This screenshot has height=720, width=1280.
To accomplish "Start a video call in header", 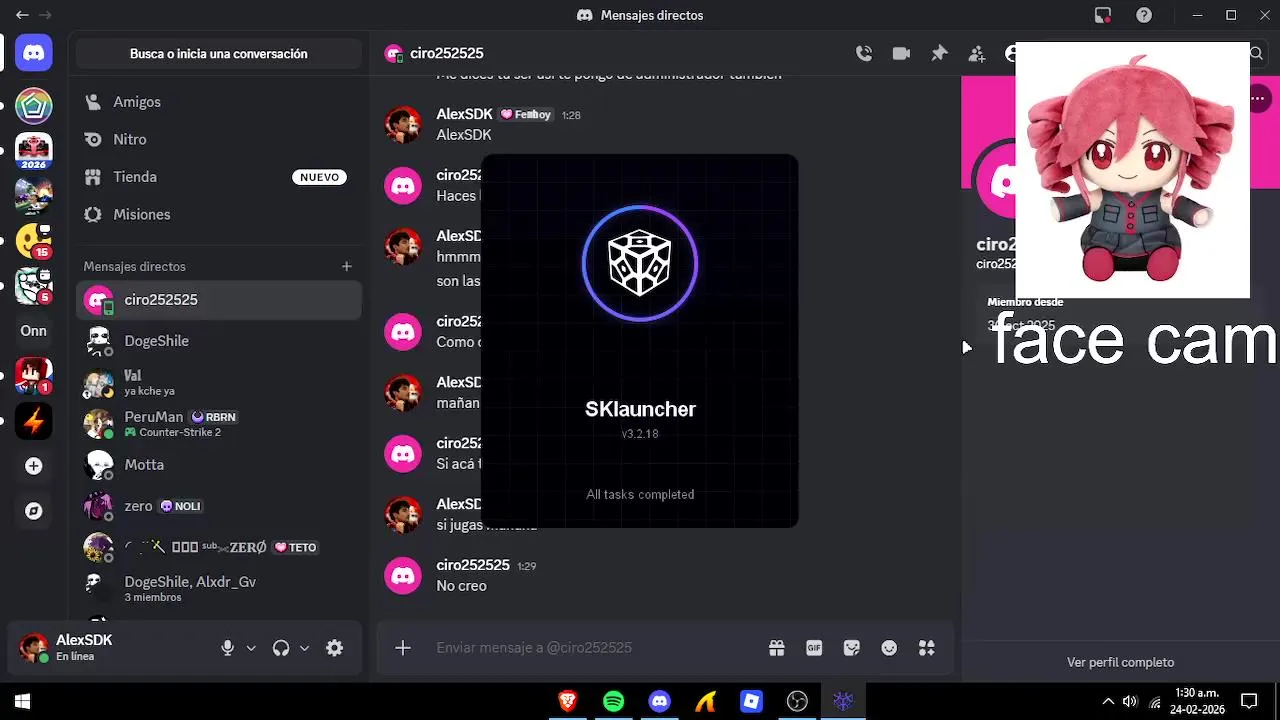I will point(901,54).
